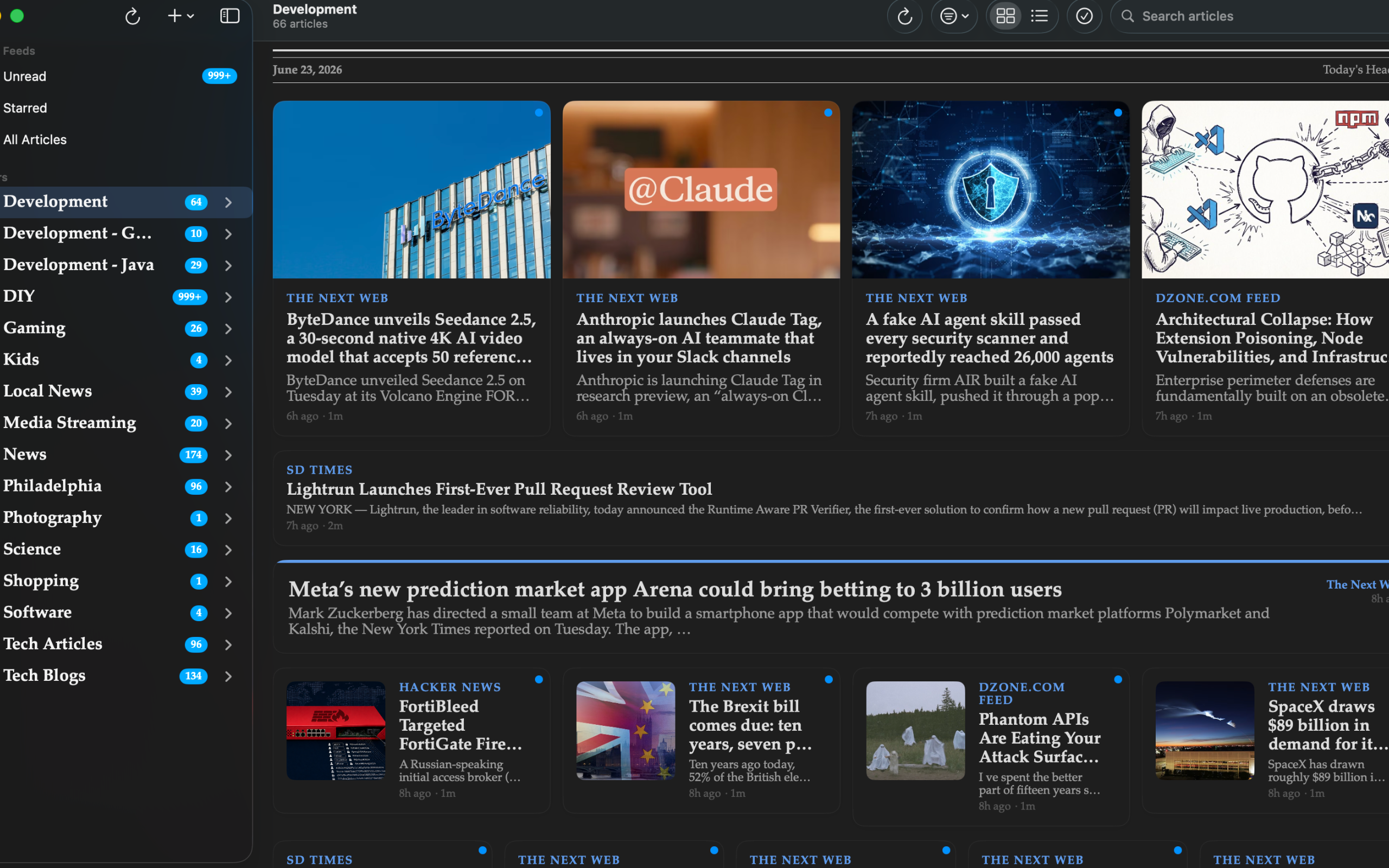
Task: Open the GitHub npm illustration image
Action: click(1265, 190)
